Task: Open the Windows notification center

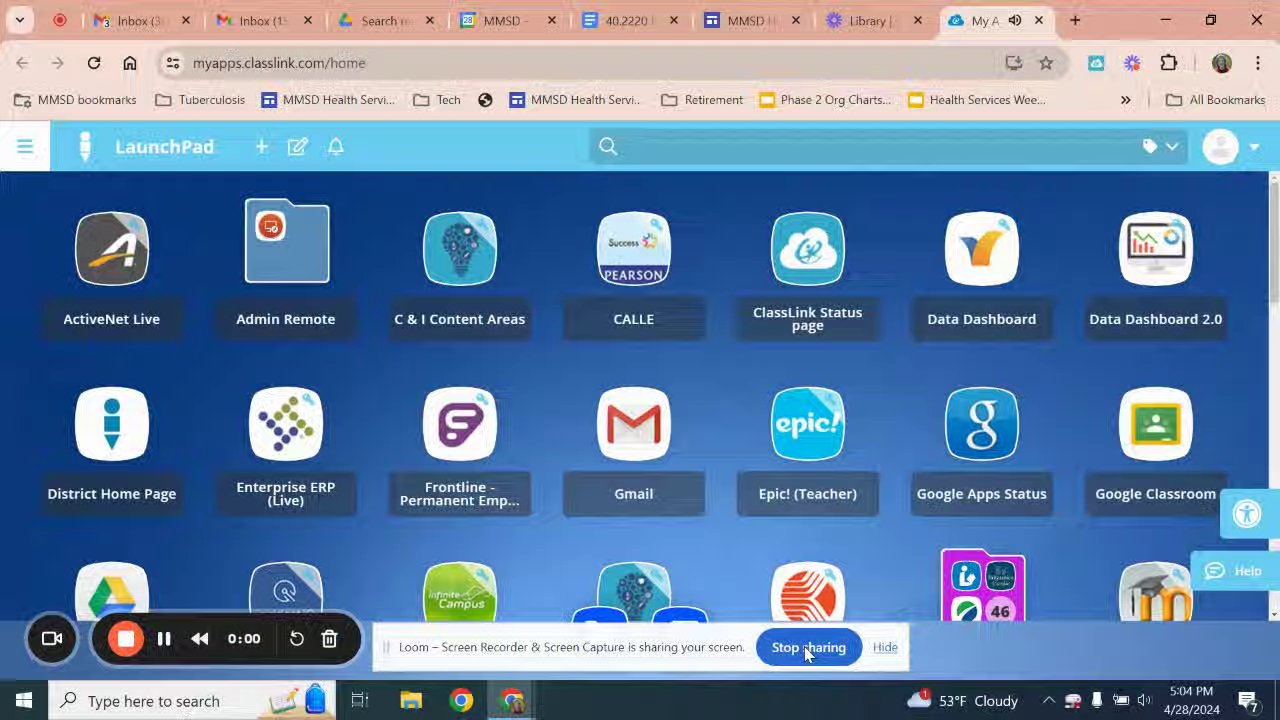Action: 1248,701
